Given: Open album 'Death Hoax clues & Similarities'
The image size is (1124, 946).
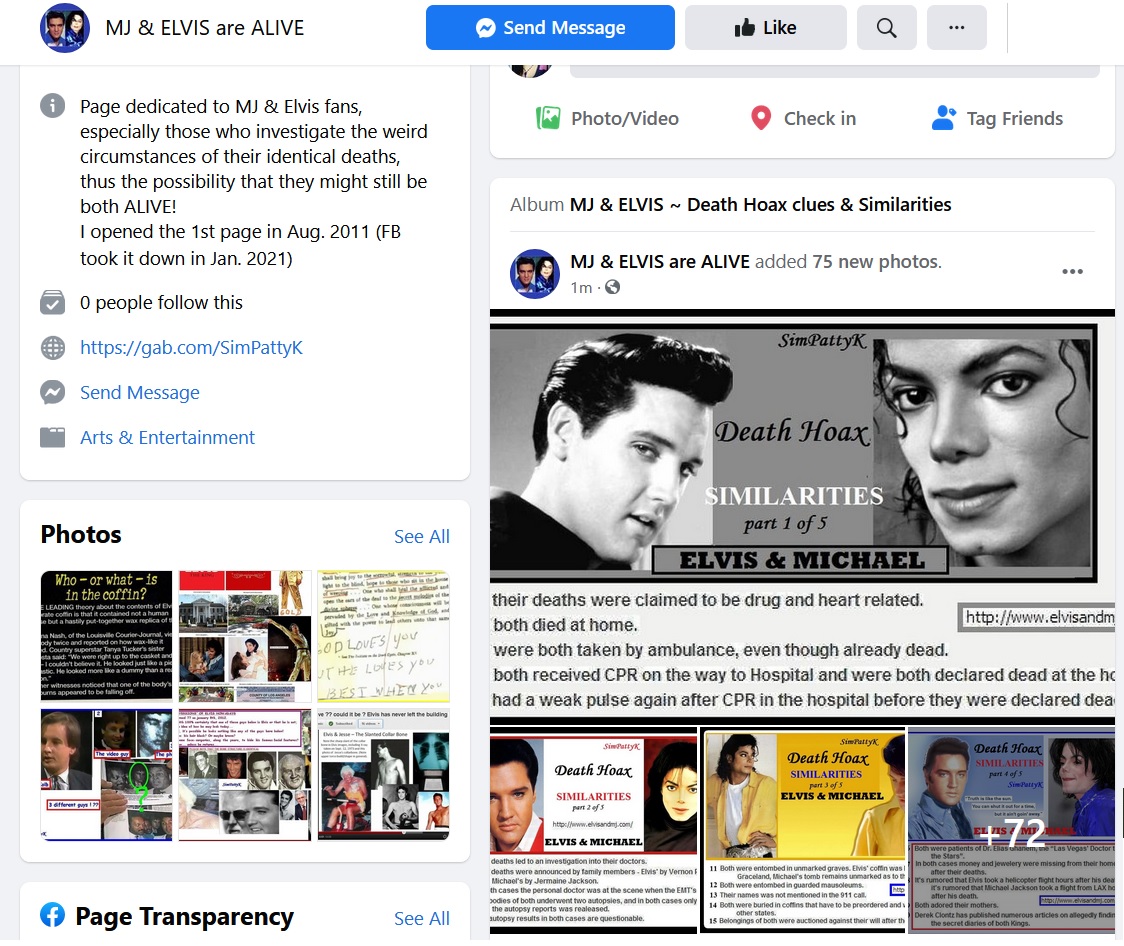Looking at the screenshot, I should (x=761, y=204).
